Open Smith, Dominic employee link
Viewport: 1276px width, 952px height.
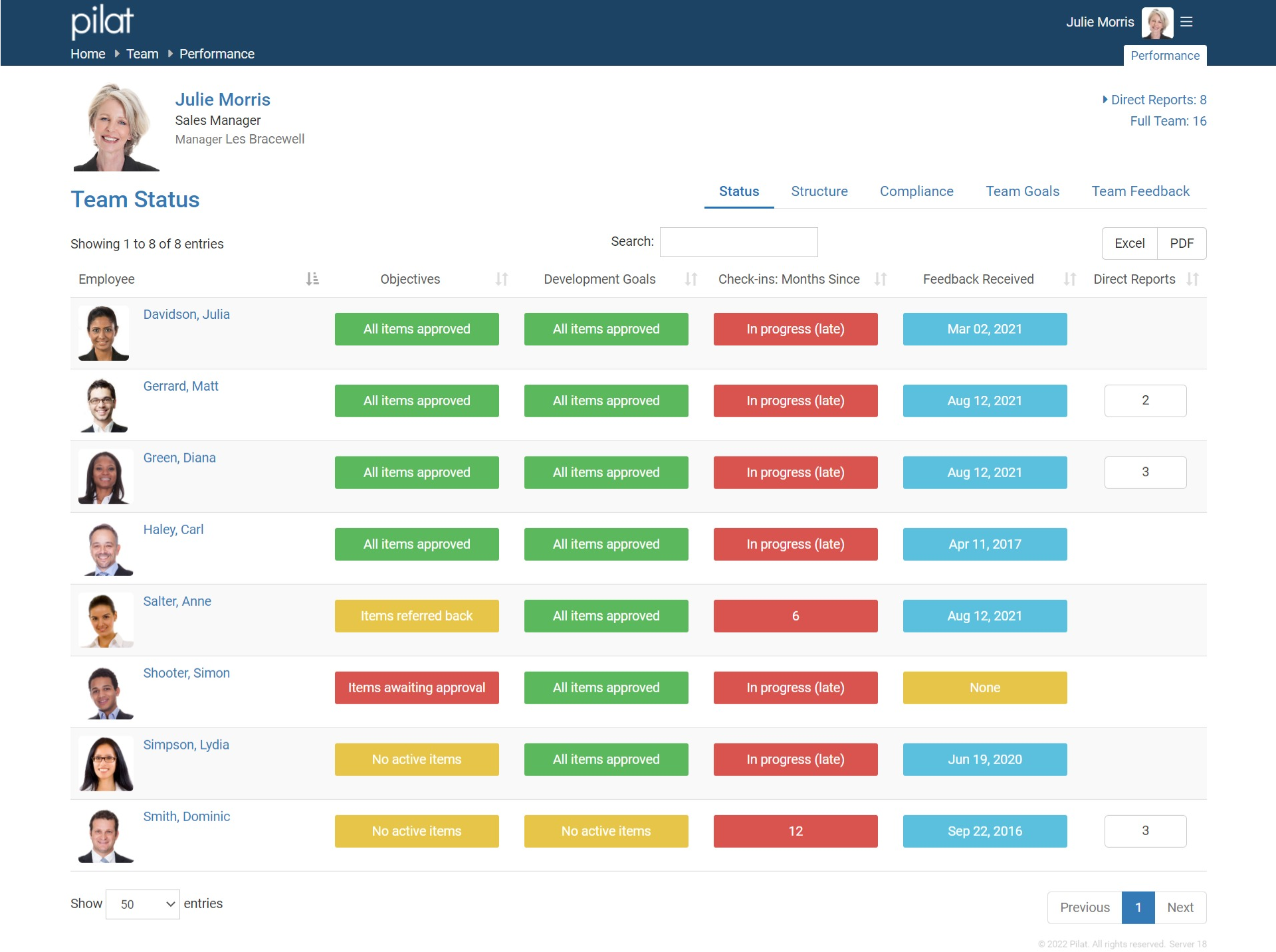187,816
